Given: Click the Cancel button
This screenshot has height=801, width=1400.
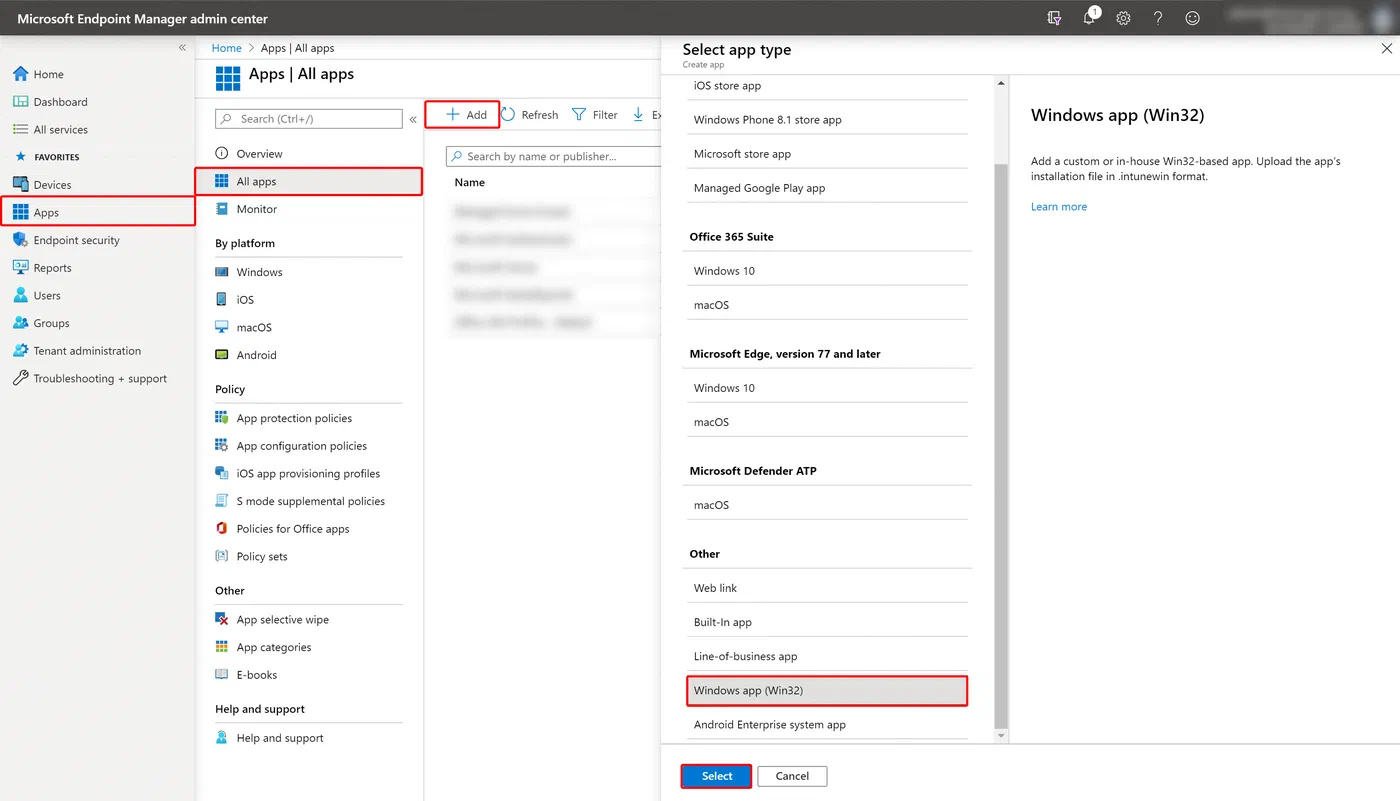Looking at the screenshot, I should click(x=792, y=776).
